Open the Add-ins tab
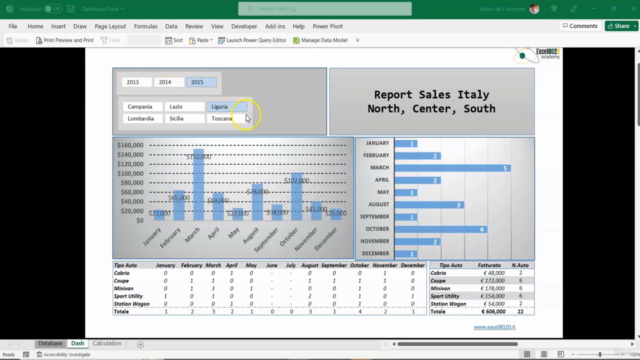 [x=275, y=26]
